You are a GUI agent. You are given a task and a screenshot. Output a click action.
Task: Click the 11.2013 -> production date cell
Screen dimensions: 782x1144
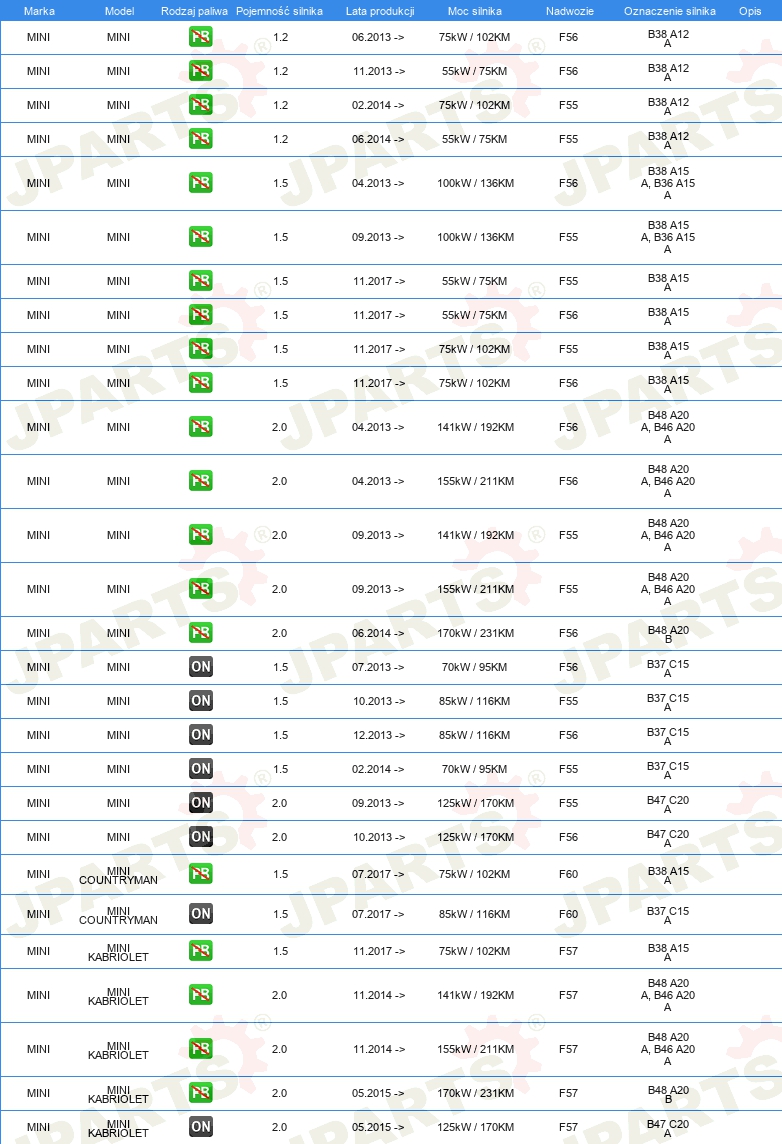(x=379, y=72)
